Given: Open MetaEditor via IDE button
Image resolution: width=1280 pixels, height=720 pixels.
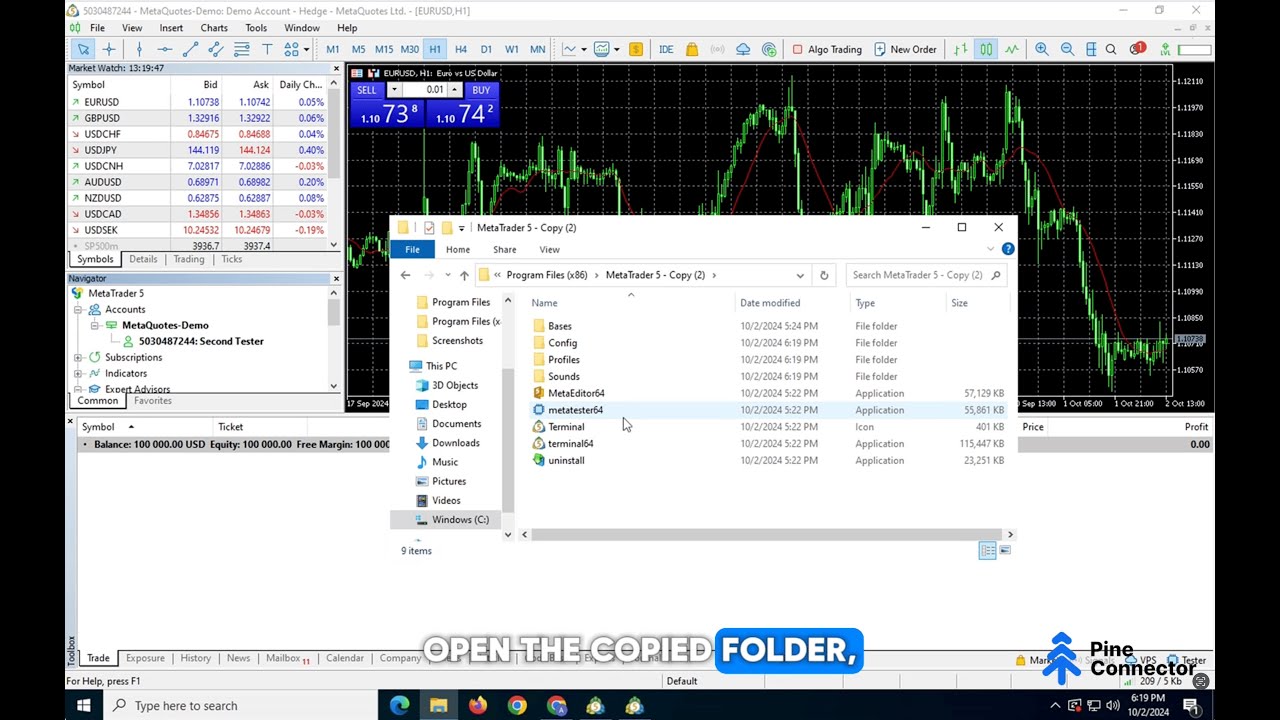Looking at the screenshot, I should point(666,49).
